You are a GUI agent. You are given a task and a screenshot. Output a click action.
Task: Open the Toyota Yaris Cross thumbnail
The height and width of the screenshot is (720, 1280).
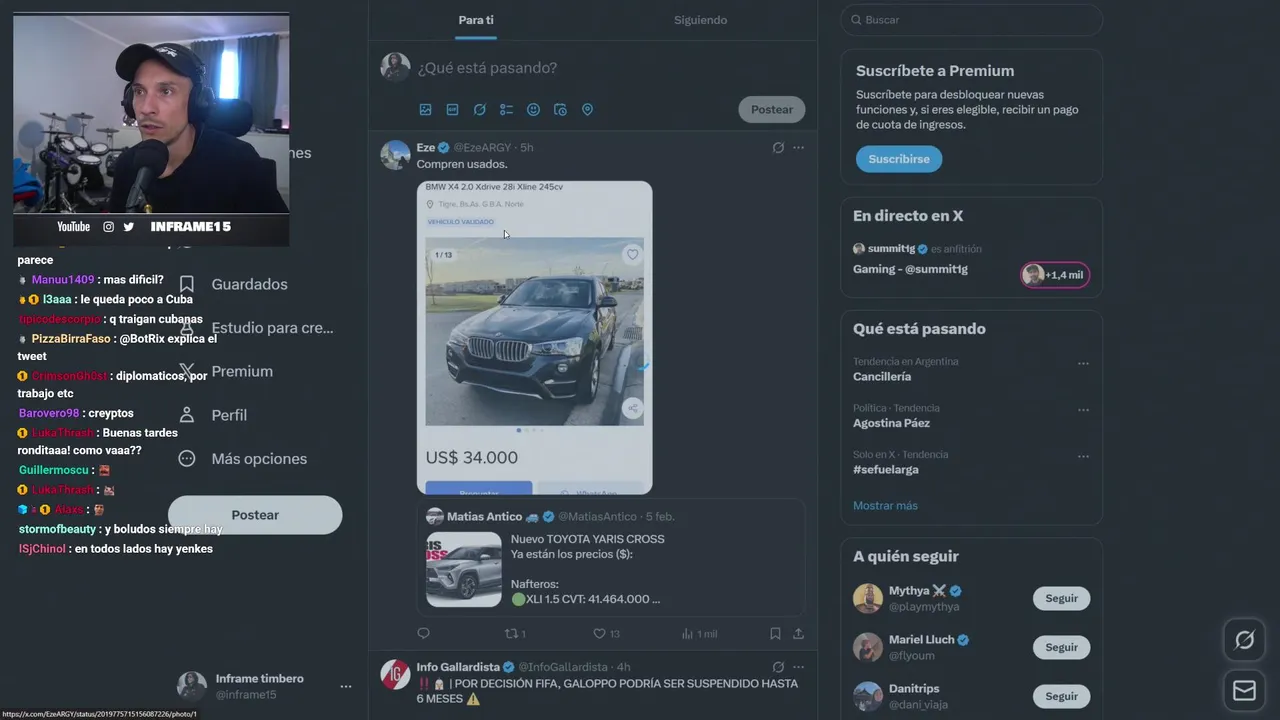click(464, 569)
